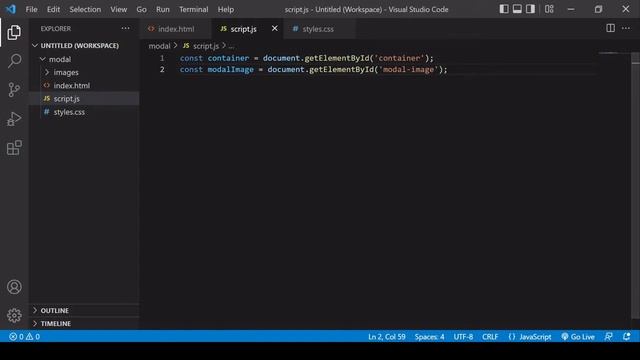Collapse the Untitled (Workspace) section
Screen dimensions: 640x360
tap(80, 46)
